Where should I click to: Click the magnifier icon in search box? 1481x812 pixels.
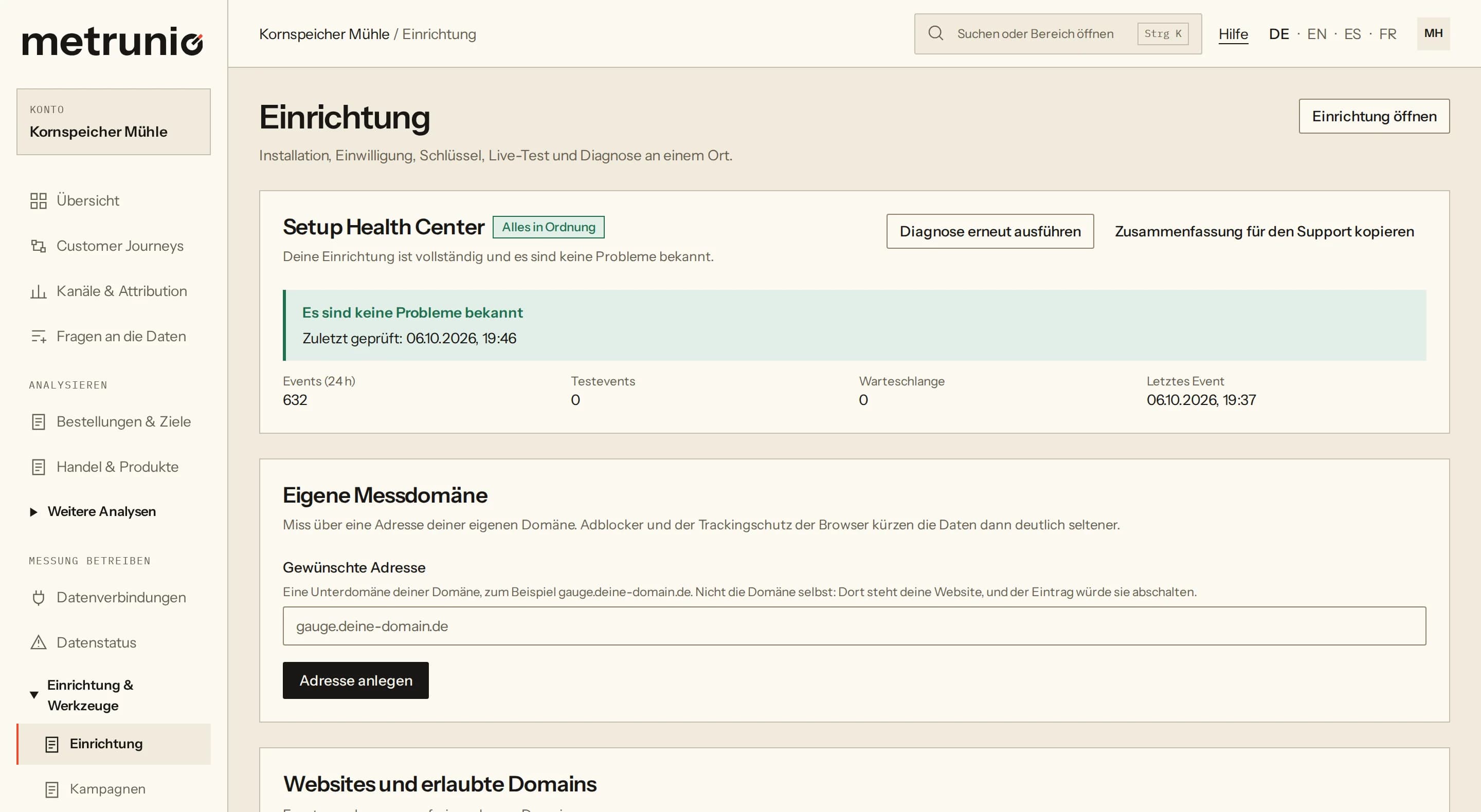tap(936, 33)
